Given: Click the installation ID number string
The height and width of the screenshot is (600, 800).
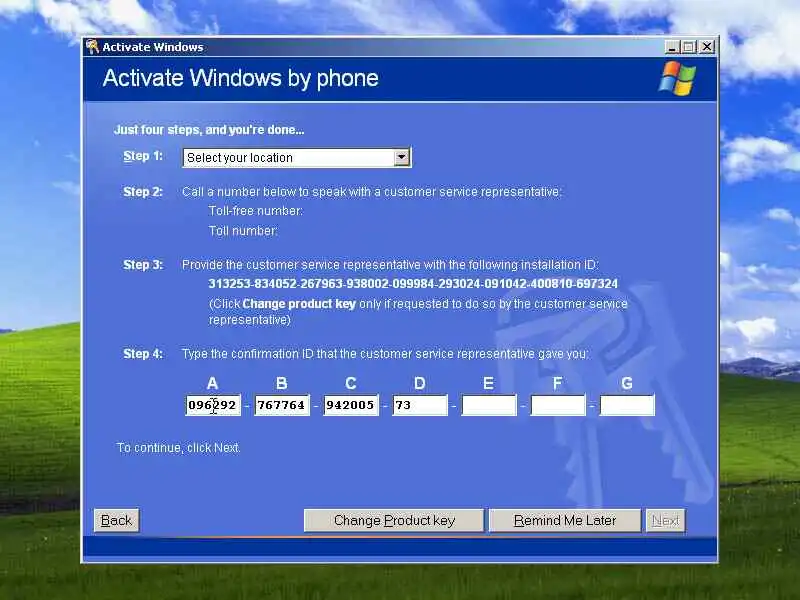Looking at the screenshot, I should click(413, 284).
